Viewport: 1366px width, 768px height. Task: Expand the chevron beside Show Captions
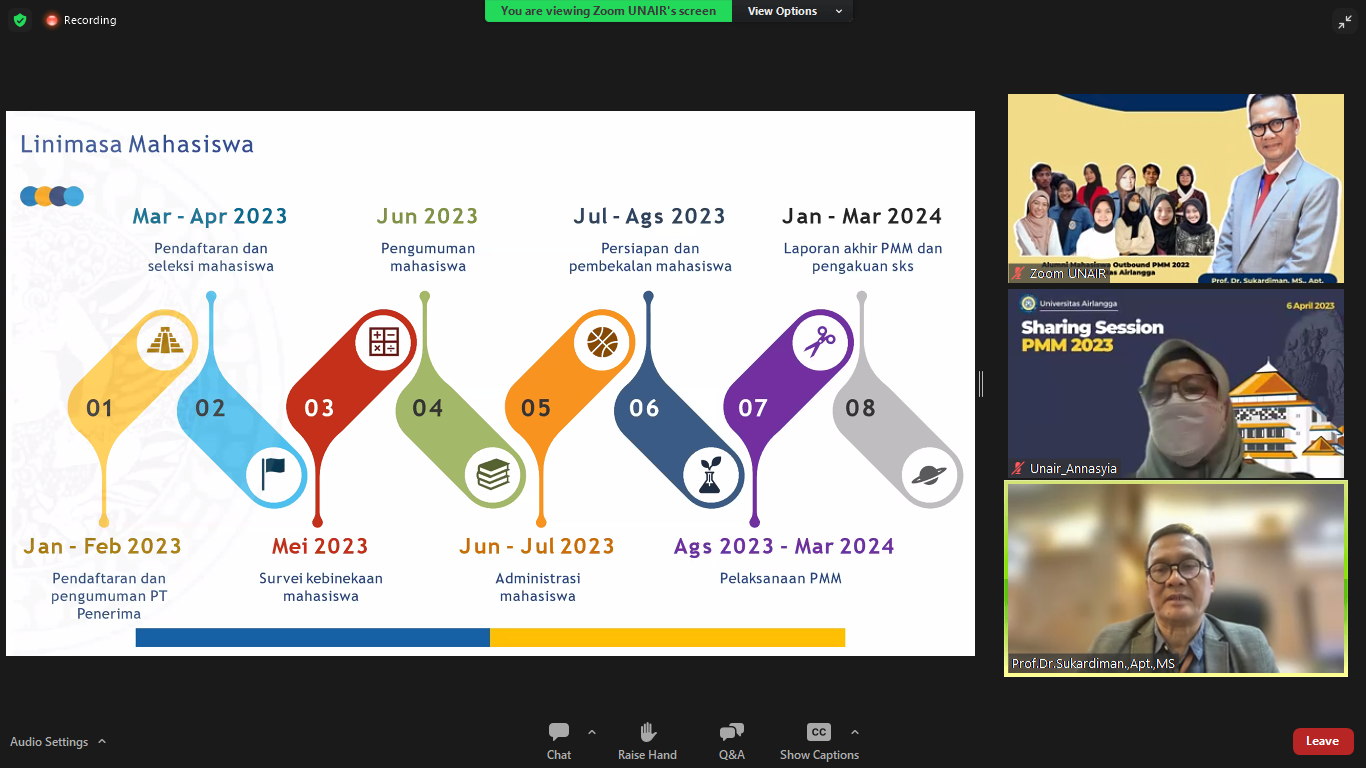point(855,732)
